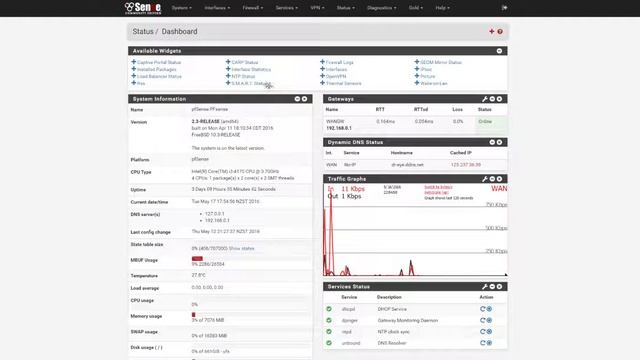Add the GEOM Mirror Status widget

click(438, 62)
